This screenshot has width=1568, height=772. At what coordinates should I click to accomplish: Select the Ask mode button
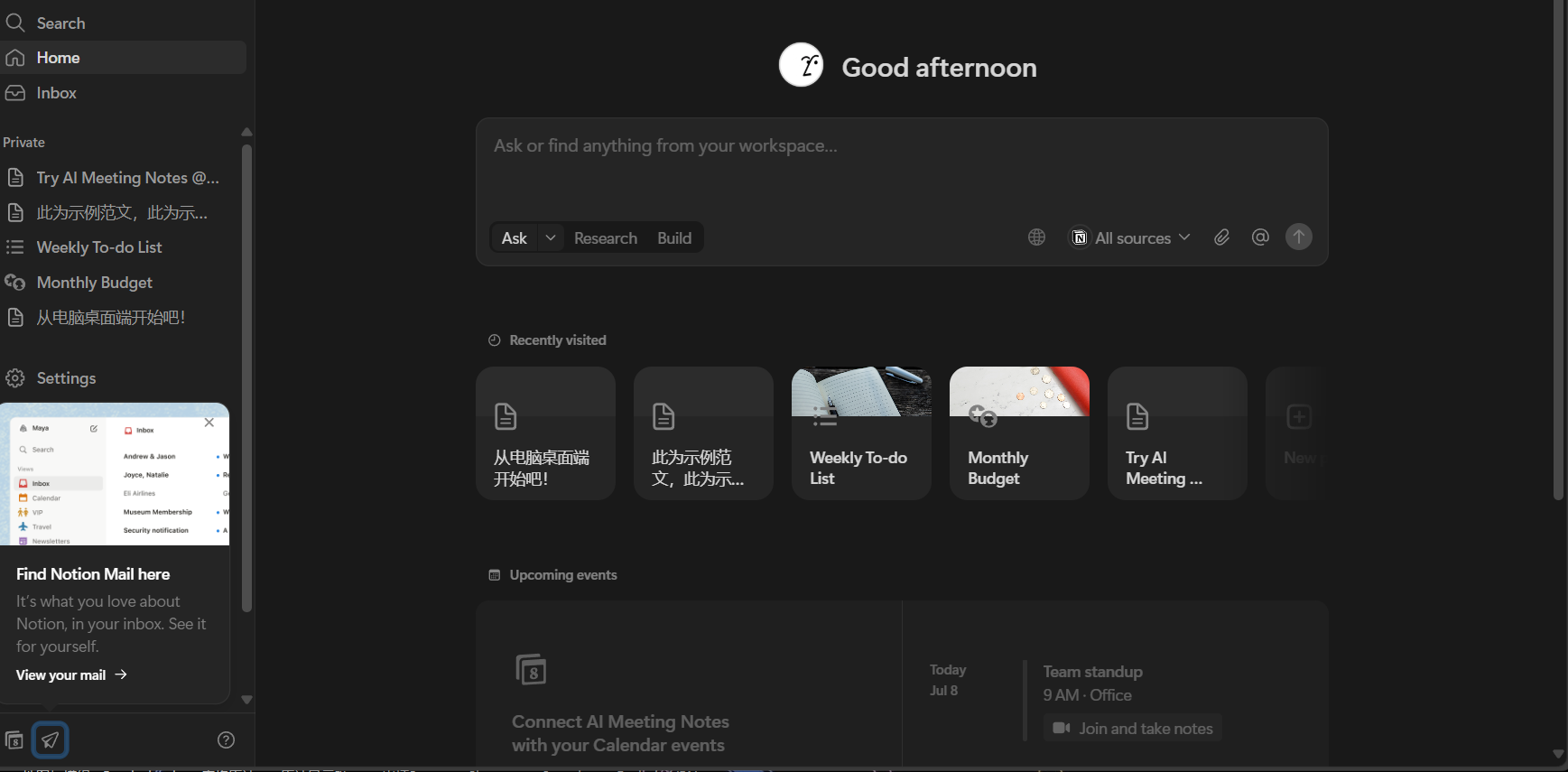(515, 238)
